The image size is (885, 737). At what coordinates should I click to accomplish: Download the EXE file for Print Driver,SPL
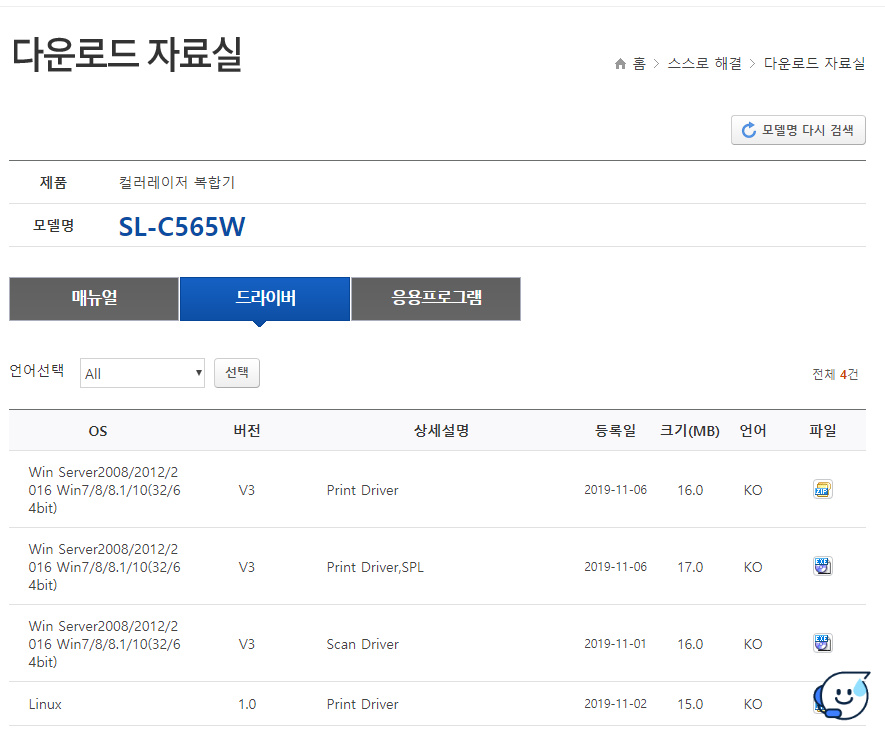pyautogui.click(x=822, y=566)
